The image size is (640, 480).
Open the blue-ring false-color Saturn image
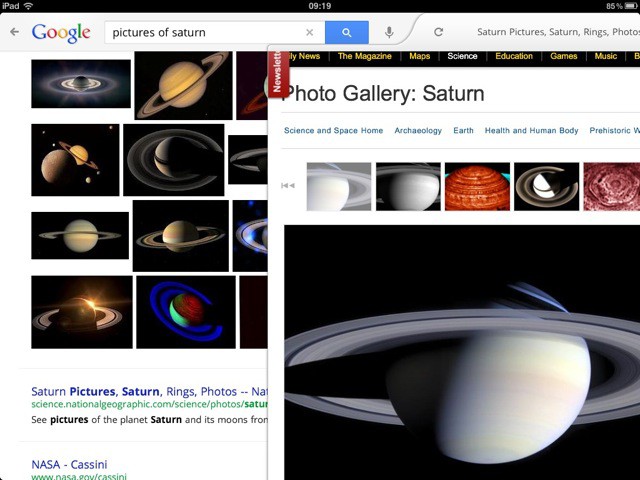point(186,312)
